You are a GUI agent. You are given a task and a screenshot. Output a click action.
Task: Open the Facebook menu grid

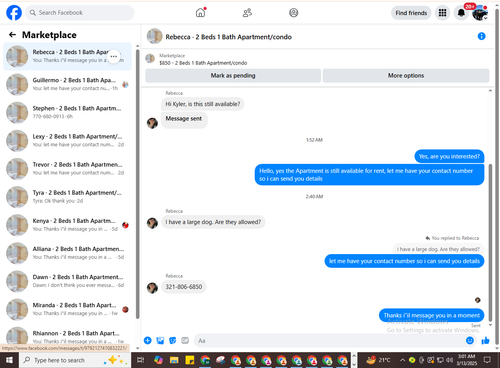(442, 13)
